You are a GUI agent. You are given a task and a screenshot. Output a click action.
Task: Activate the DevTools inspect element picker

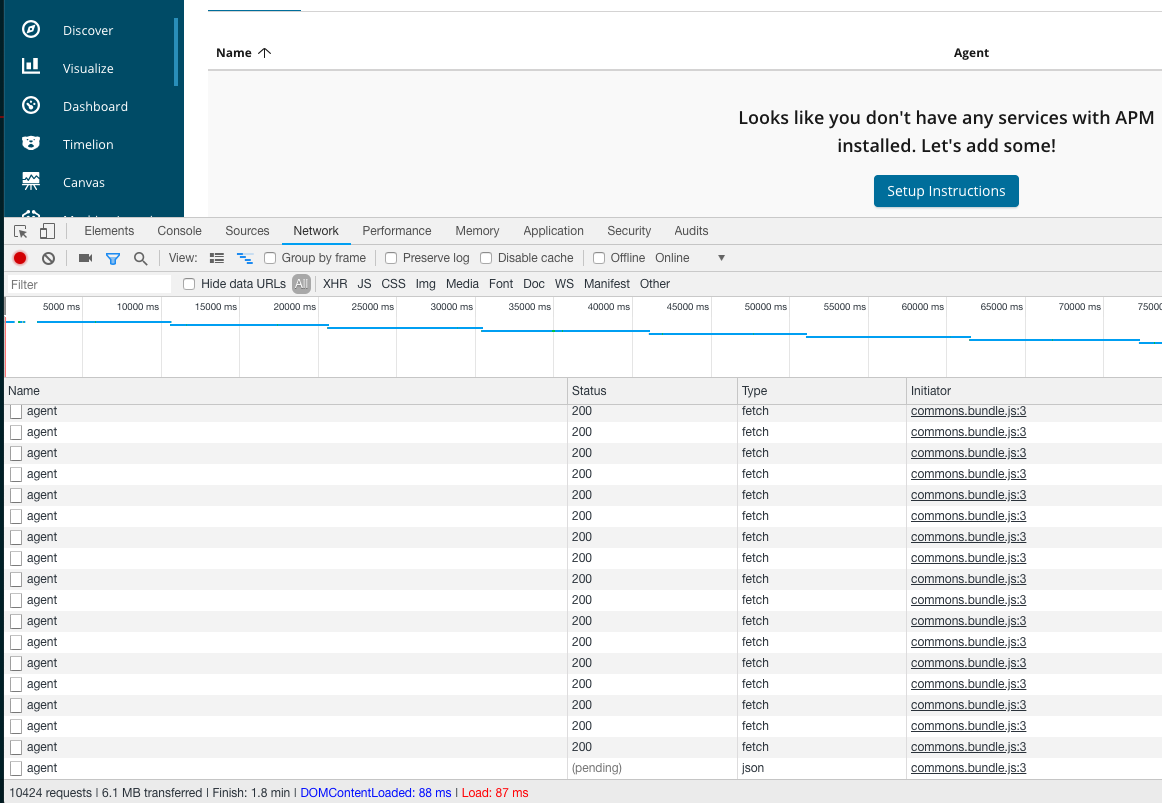(21, 231)
